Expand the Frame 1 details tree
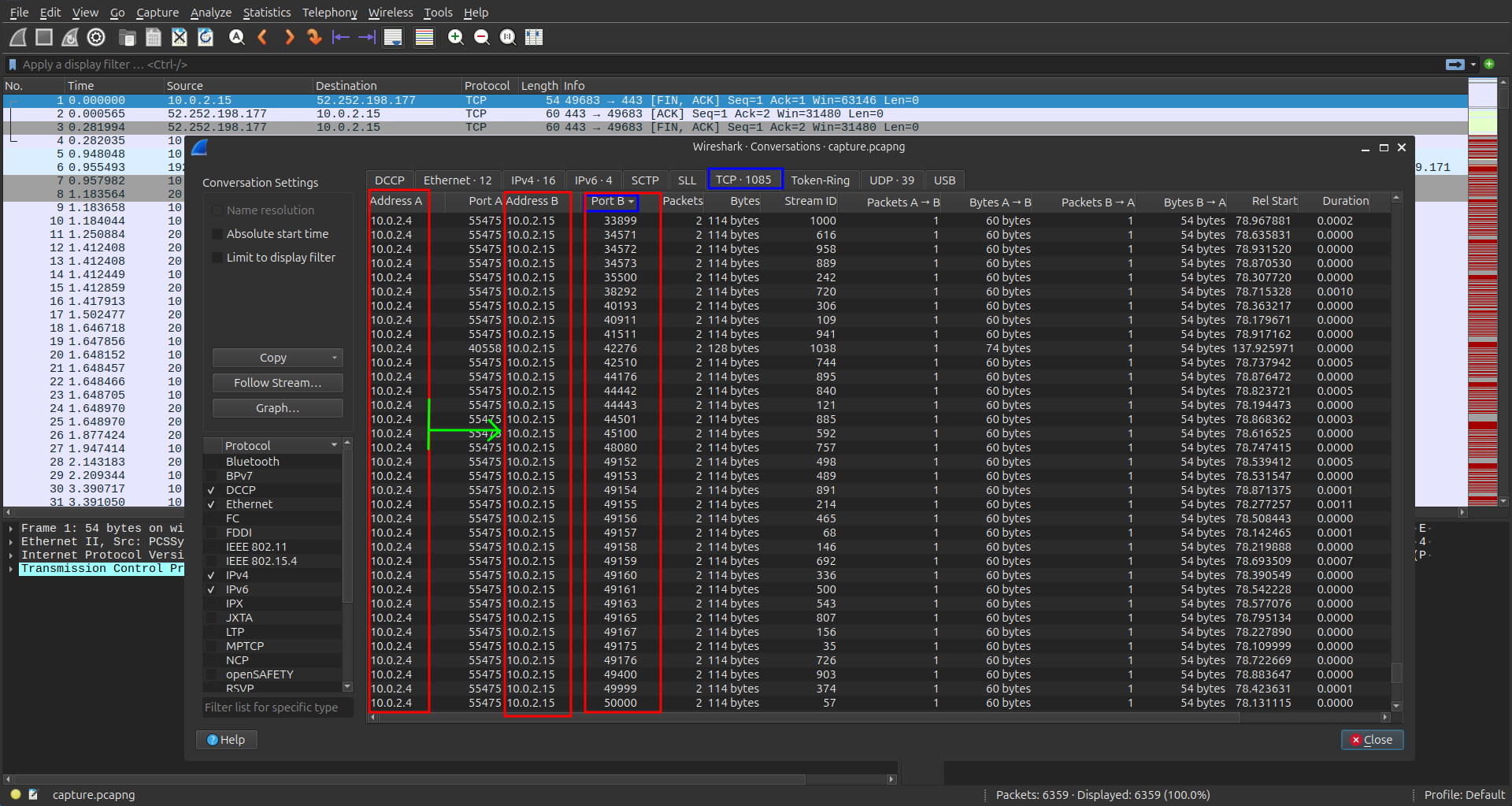The height and width of the screenshot is (806, 1512). (11, 529)
